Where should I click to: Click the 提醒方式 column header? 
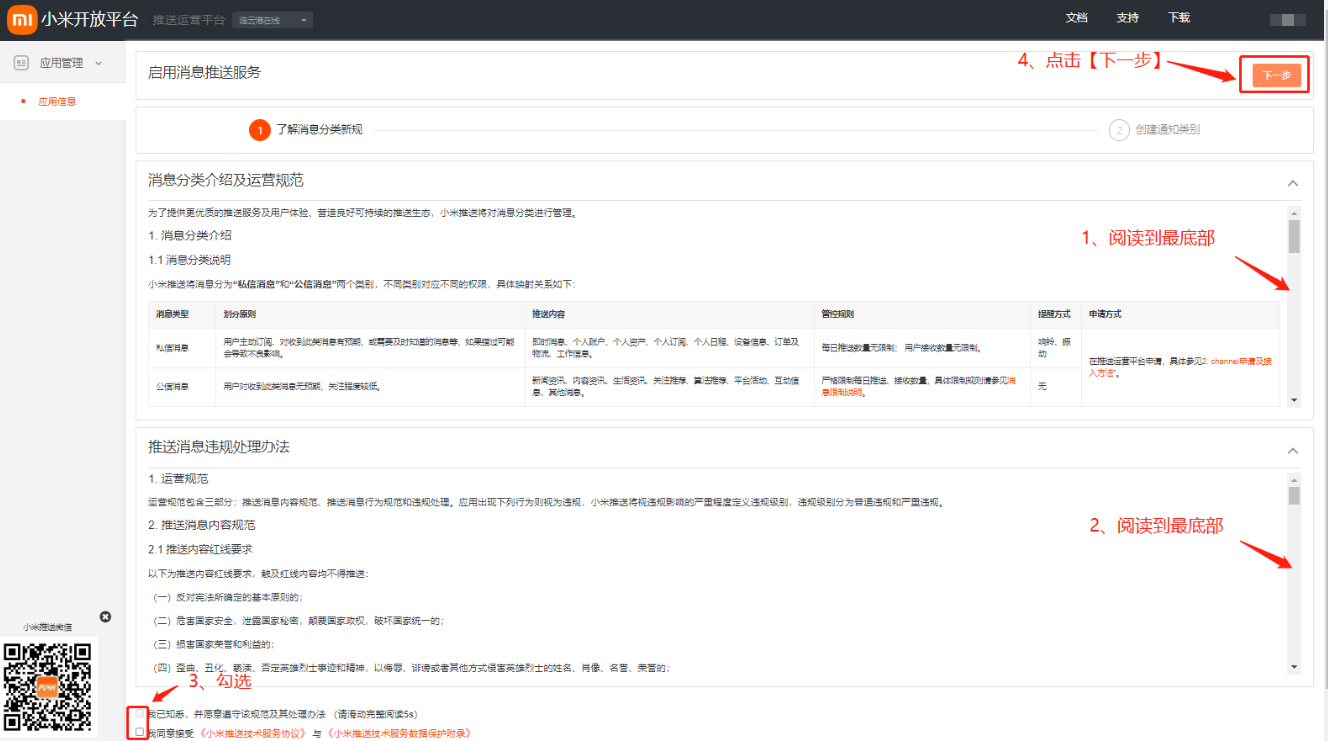click(x=1055, y=314)
